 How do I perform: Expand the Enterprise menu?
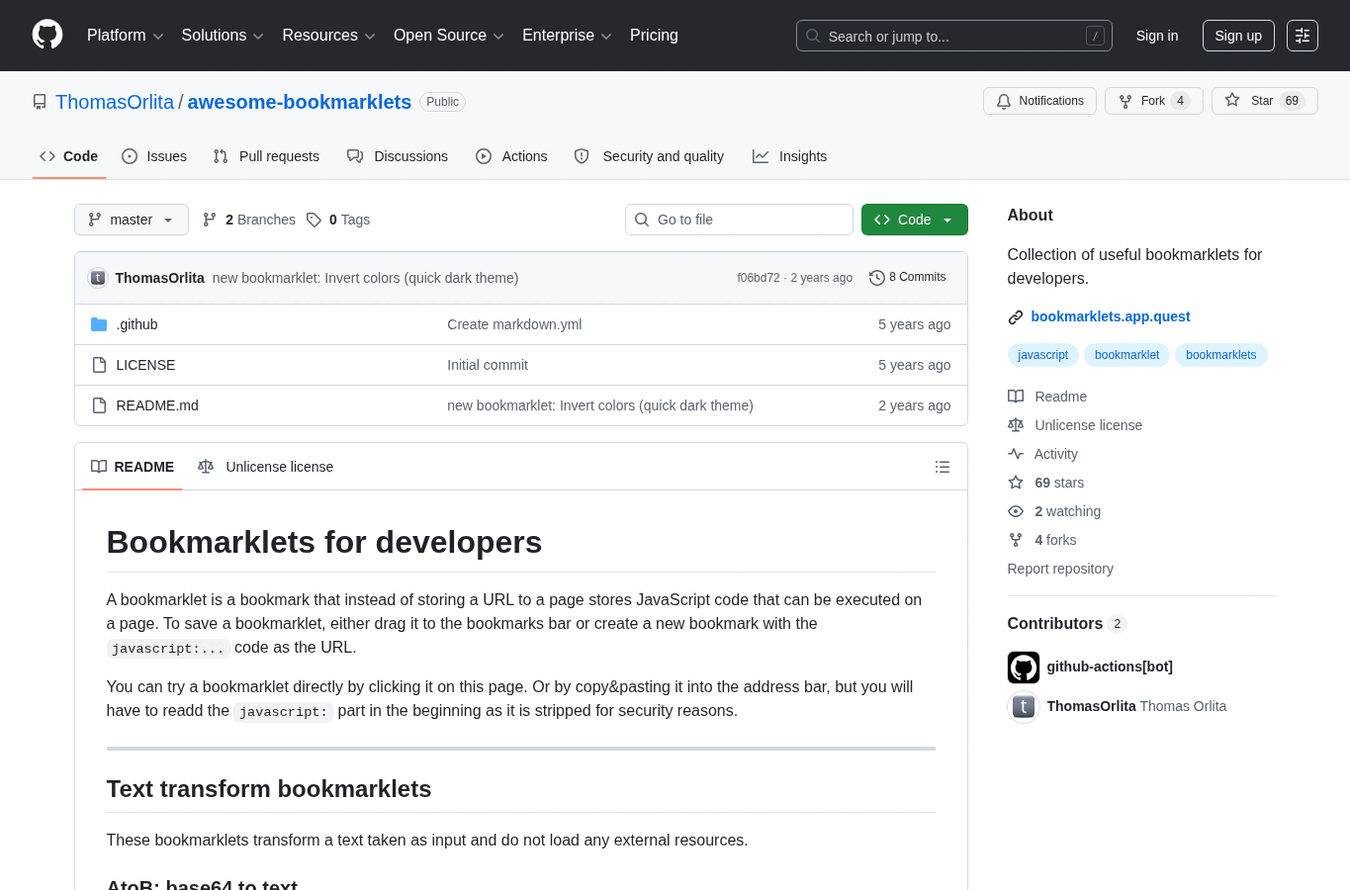567,36
